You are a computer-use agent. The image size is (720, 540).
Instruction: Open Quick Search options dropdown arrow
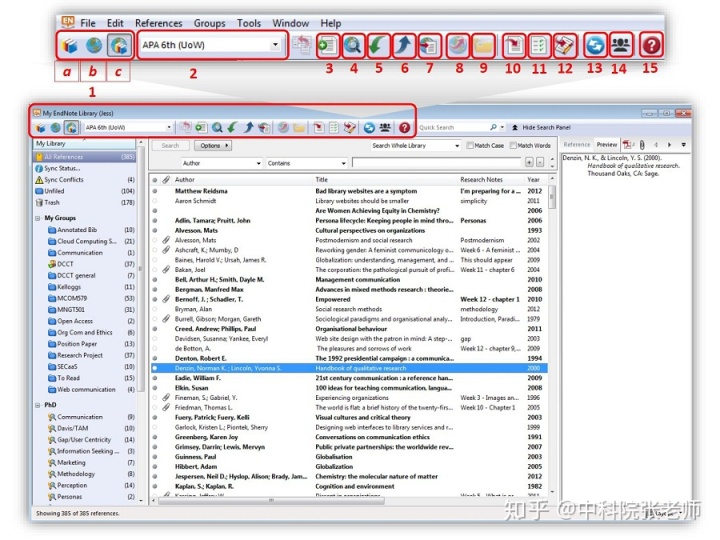tap(502, 127)
